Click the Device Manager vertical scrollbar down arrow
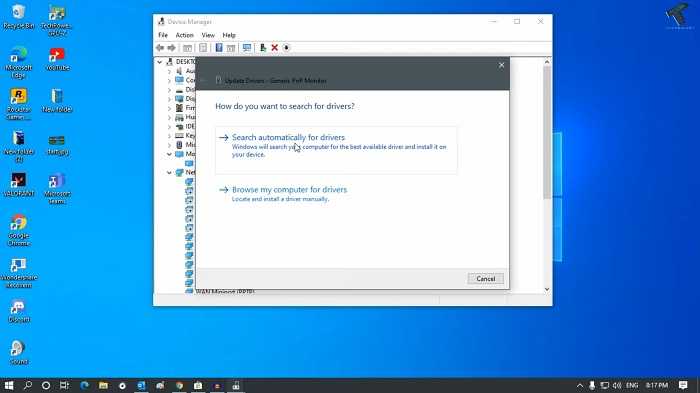This screenshot has height=393, width=700. [547, 289]
